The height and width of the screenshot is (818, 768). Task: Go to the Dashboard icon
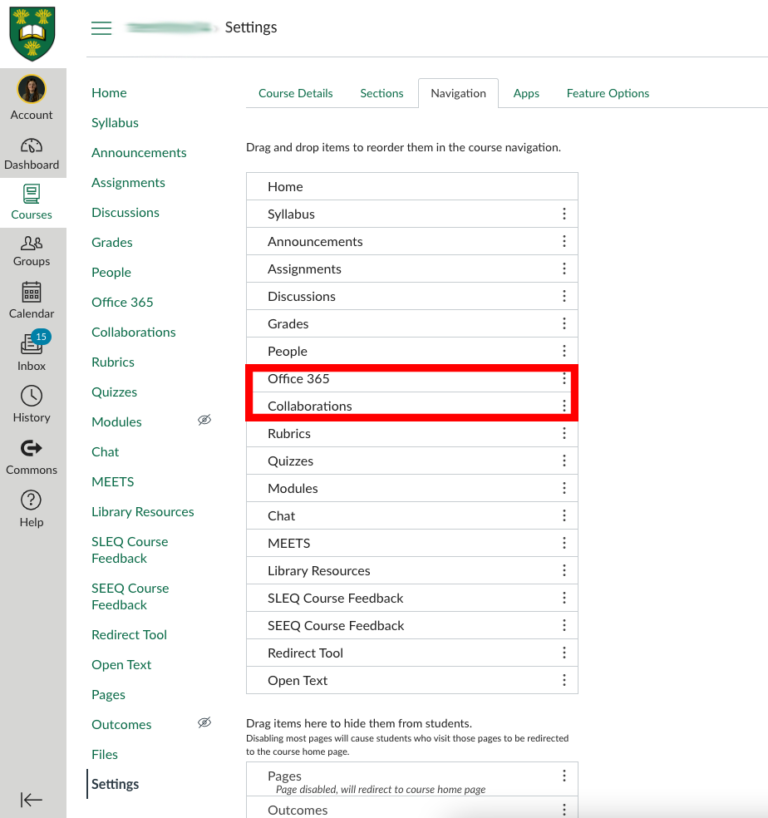[x=32, y=146]
